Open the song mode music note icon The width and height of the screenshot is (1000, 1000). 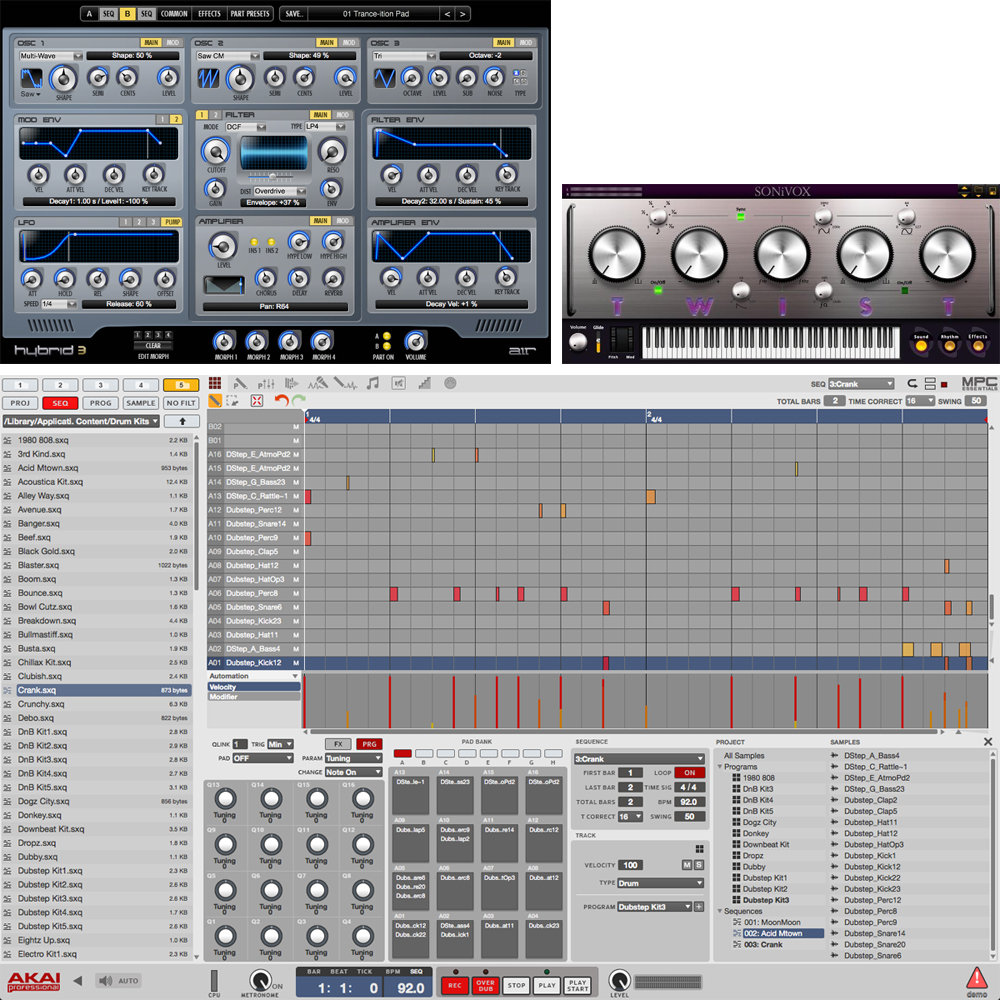(372, 383)
